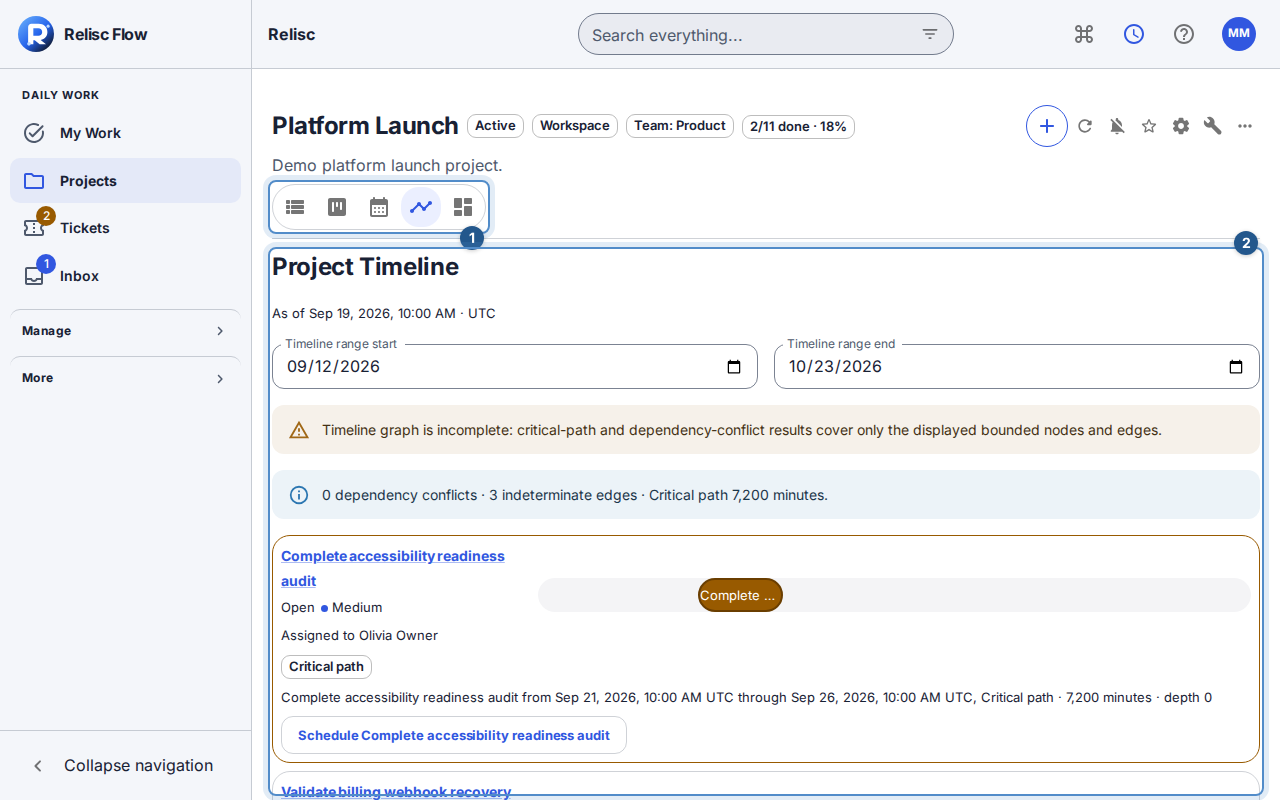Click the 2/11 done progress chip
Screen dimensions: 1280x800
tap(798, 127)
